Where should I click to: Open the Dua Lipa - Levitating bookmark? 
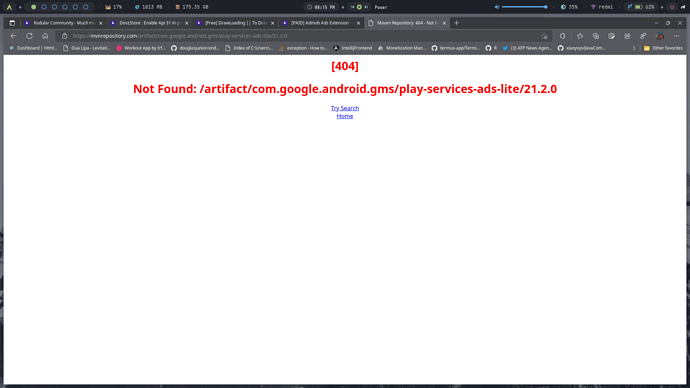[x=87, y=48]
